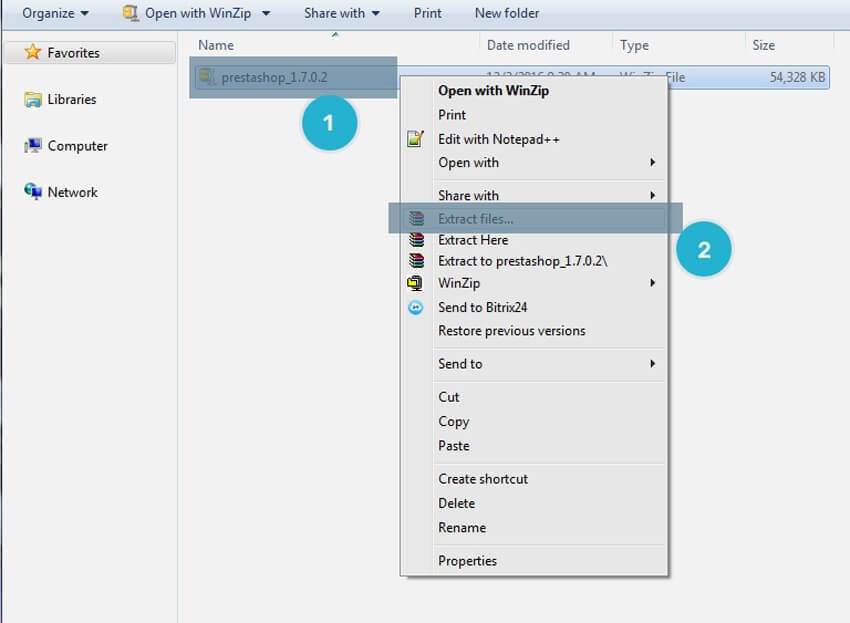Click the WinRAR icon beside Extract files
Viewport: 850px width, 623px height.
[x=416, y=218]
